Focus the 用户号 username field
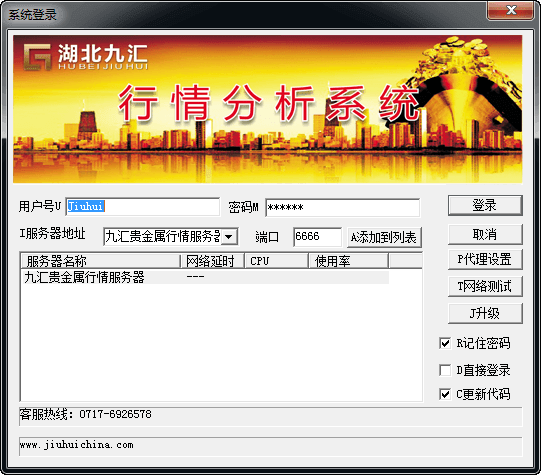 tap(142, 207)
